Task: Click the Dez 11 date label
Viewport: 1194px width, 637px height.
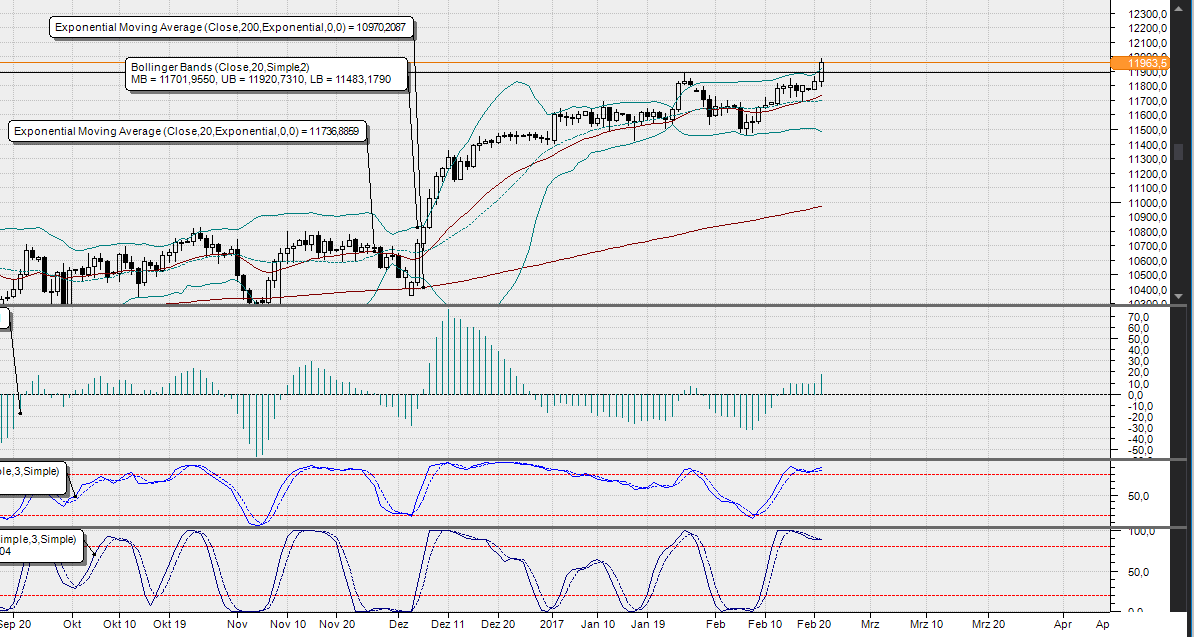Action: tap(447, 624)
